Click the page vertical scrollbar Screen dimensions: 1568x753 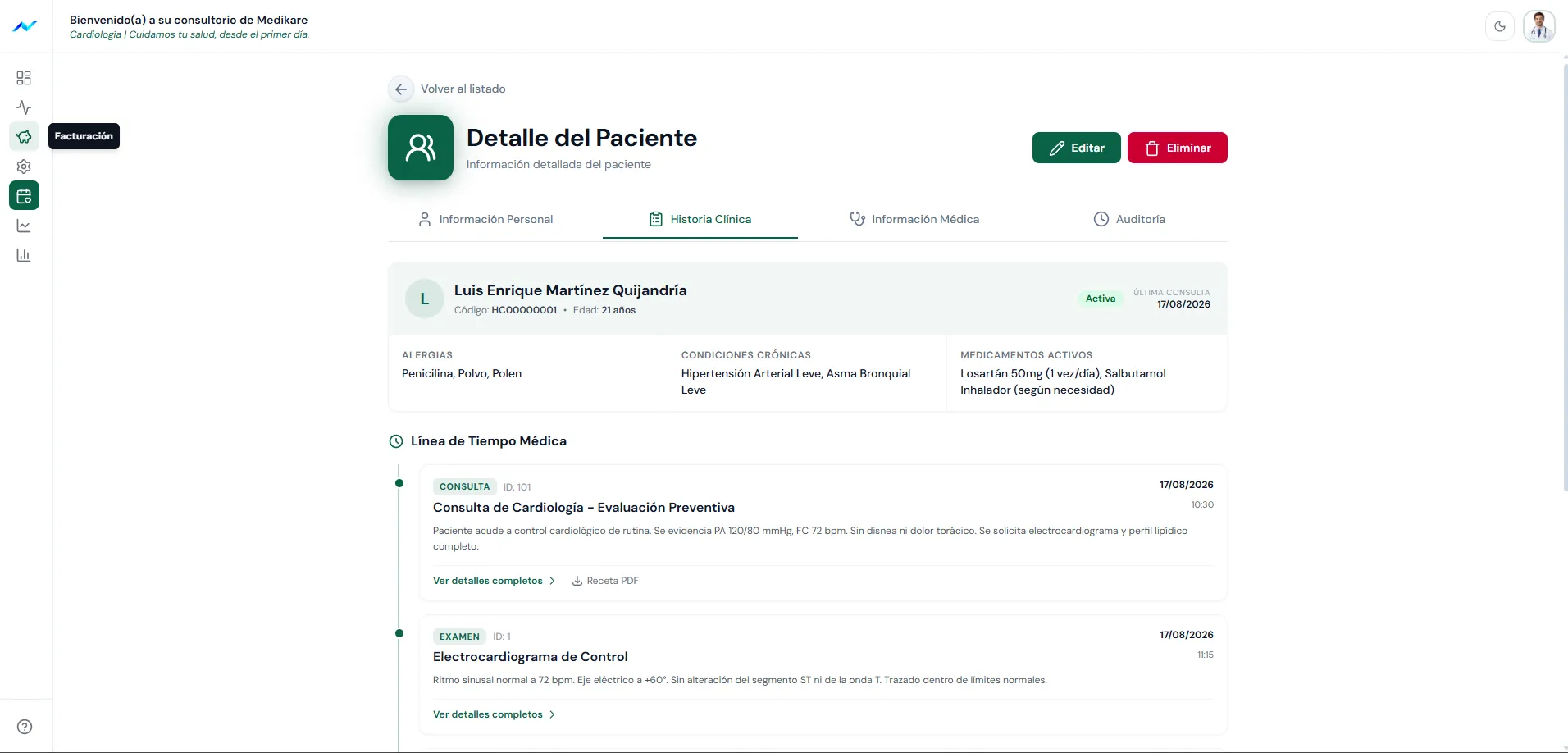coord(1565,277)
